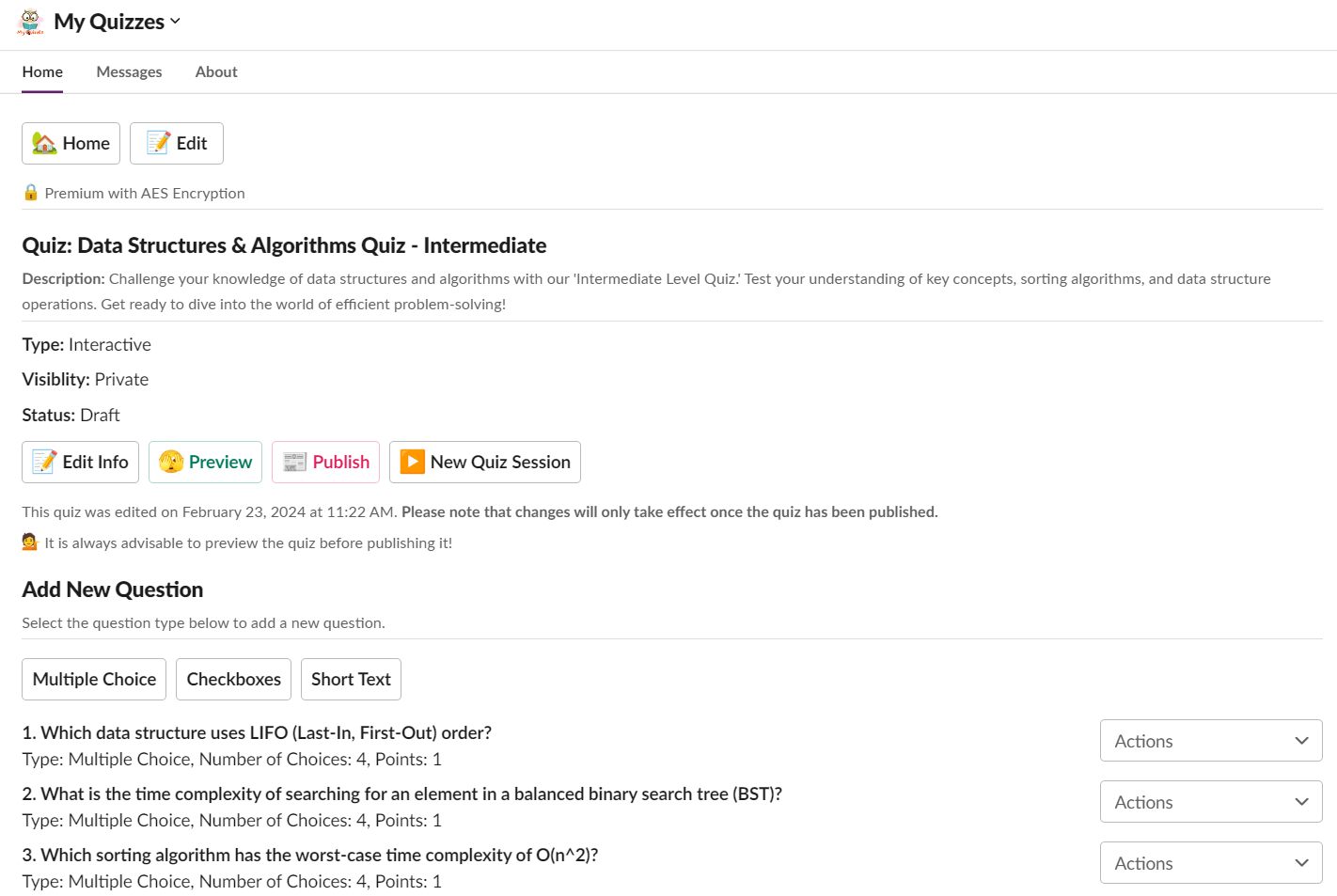Click the newspaper icon on Publish button
The height and width of the screenshot is (896, 1337).
[x=295, y=462]
